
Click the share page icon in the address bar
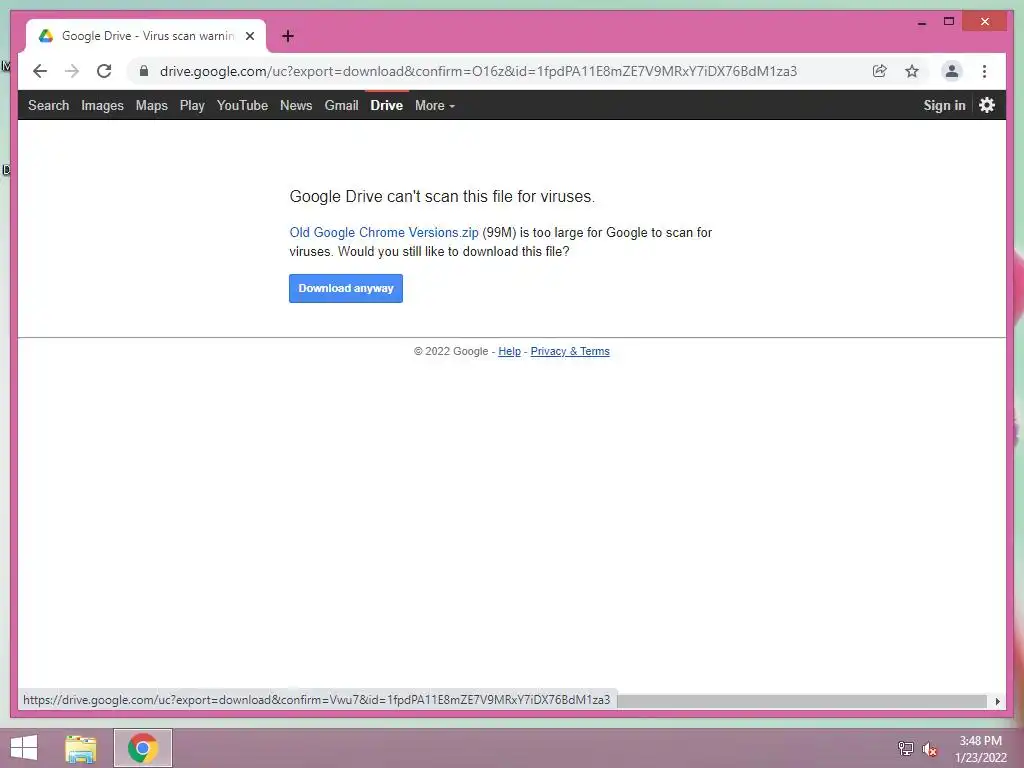click(880, 71)
